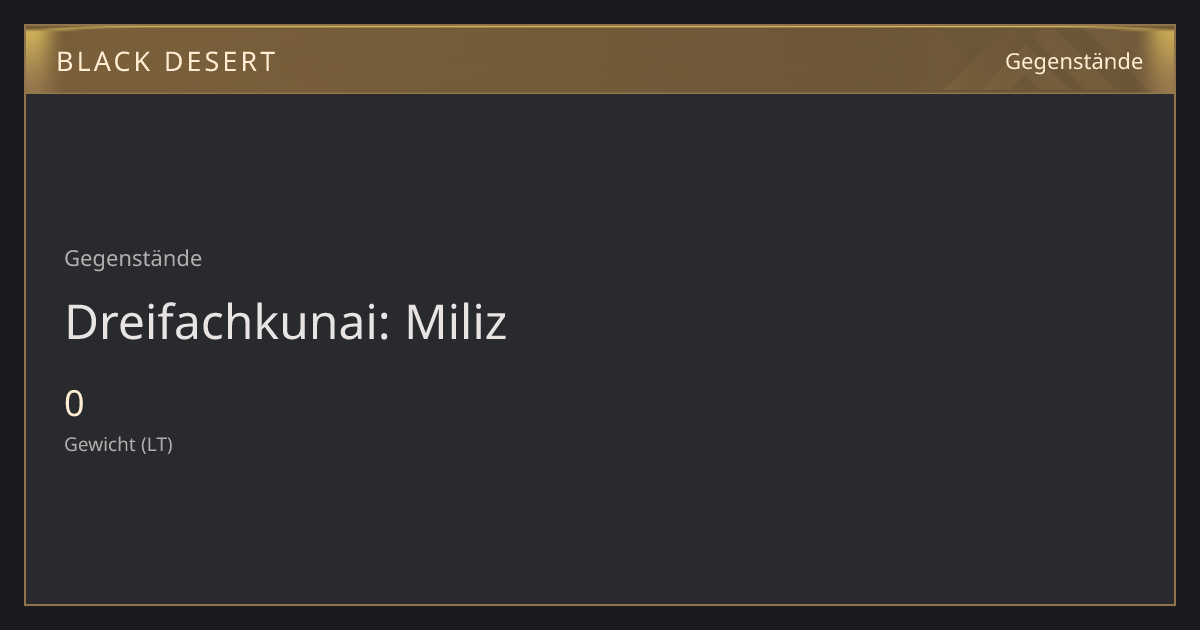Click the weight value 0
The height and width of the screenshot is (630, 1200).
pos(74,404)
